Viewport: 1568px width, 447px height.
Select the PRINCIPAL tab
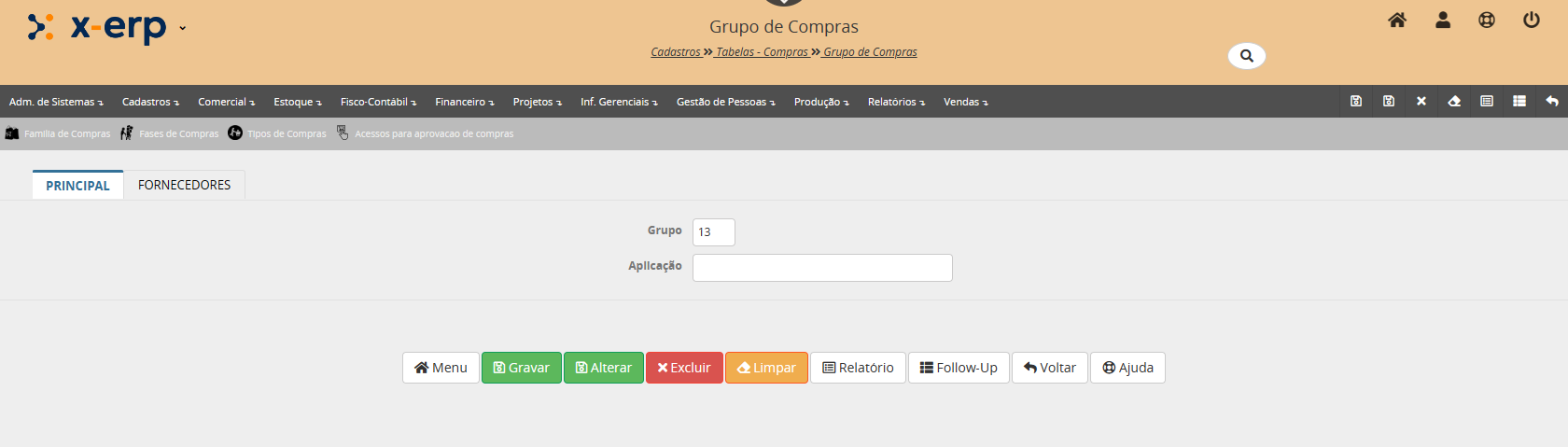pyautogui.click(x=77, y=186)
